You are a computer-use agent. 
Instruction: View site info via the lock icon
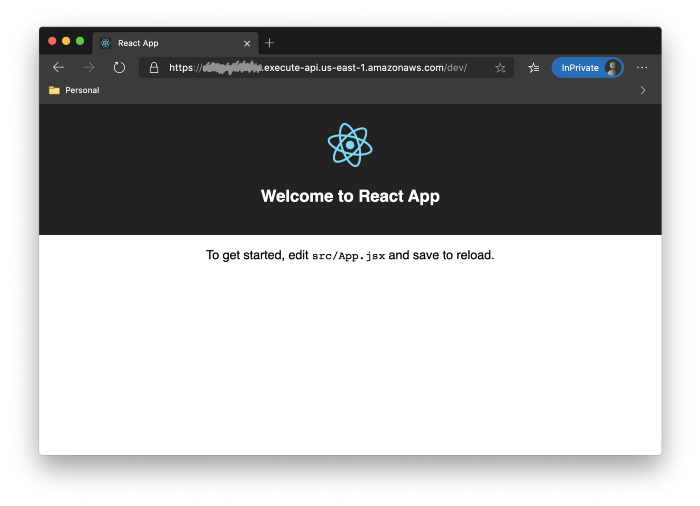click(153, 68)
